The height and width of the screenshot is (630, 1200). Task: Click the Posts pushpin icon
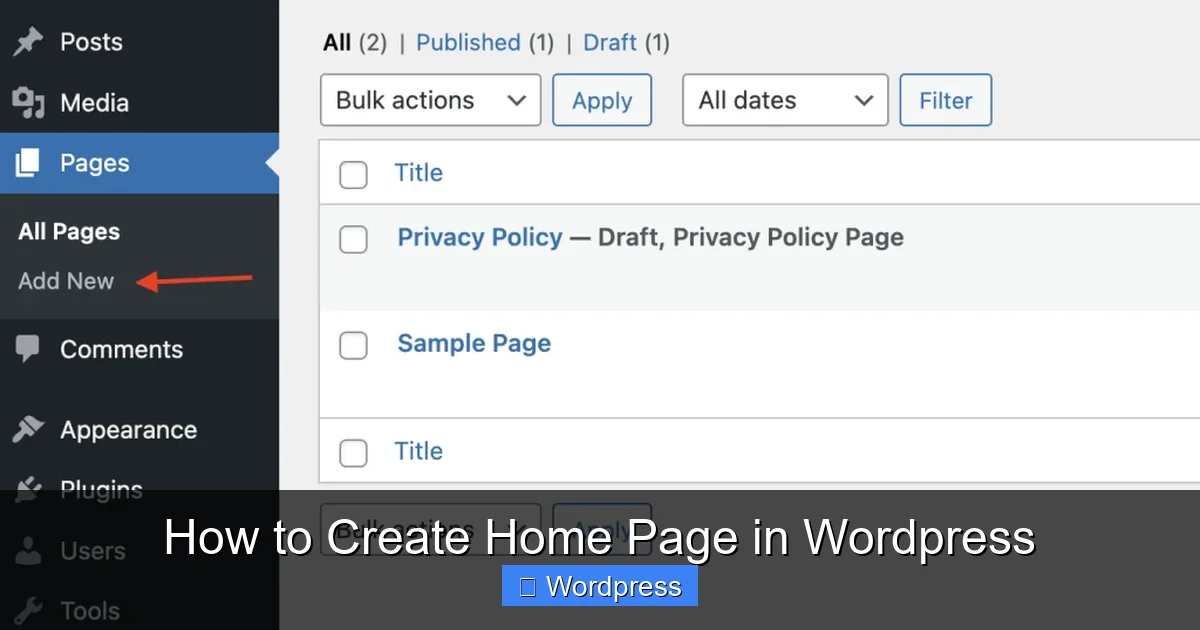(x=28, y=42)
